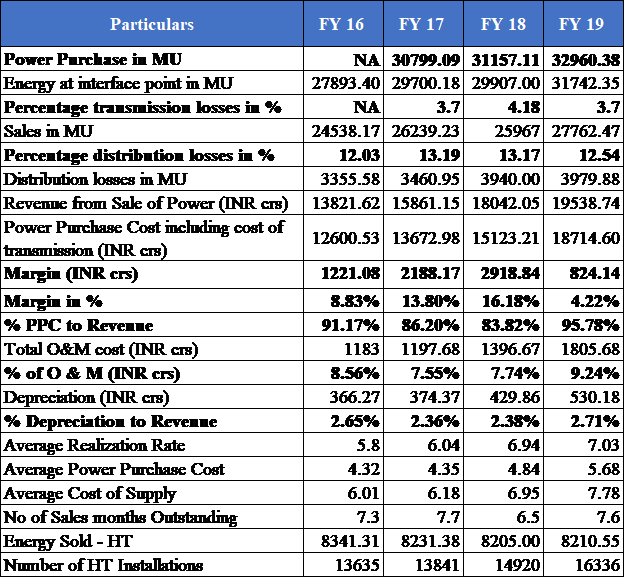
Task: Click 'Average Realization Rate' label
Action: 94,445
